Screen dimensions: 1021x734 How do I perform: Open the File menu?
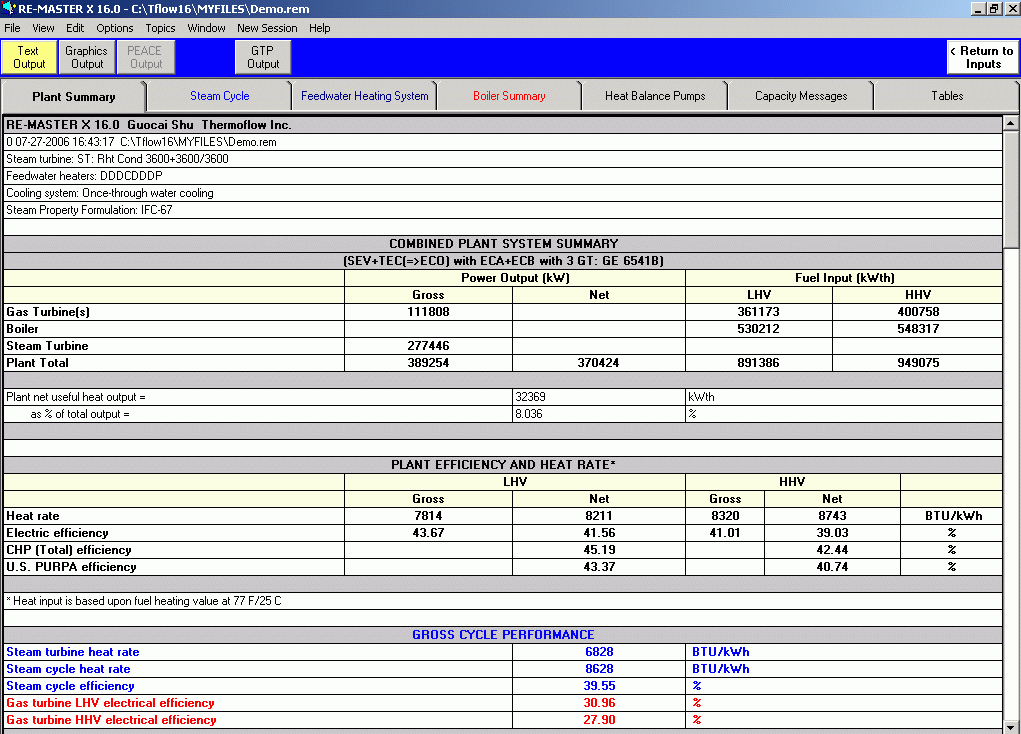(x=12, y=28)
